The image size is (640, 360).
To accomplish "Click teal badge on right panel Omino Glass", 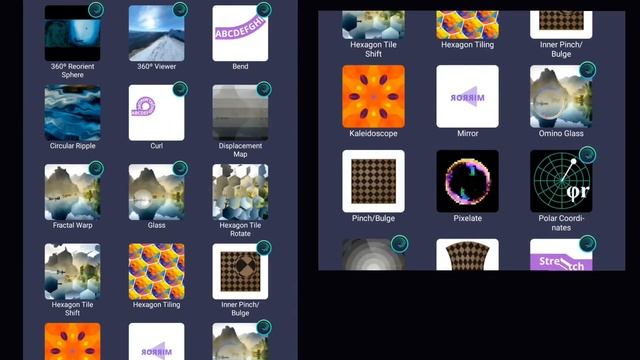I will [587, 70].
